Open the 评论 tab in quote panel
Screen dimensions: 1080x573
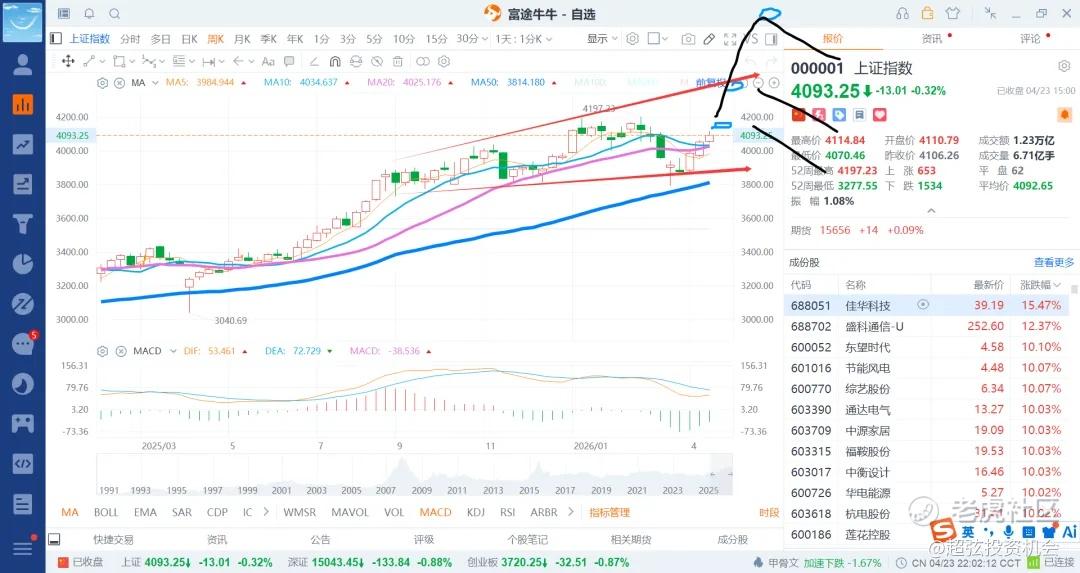1030,39
